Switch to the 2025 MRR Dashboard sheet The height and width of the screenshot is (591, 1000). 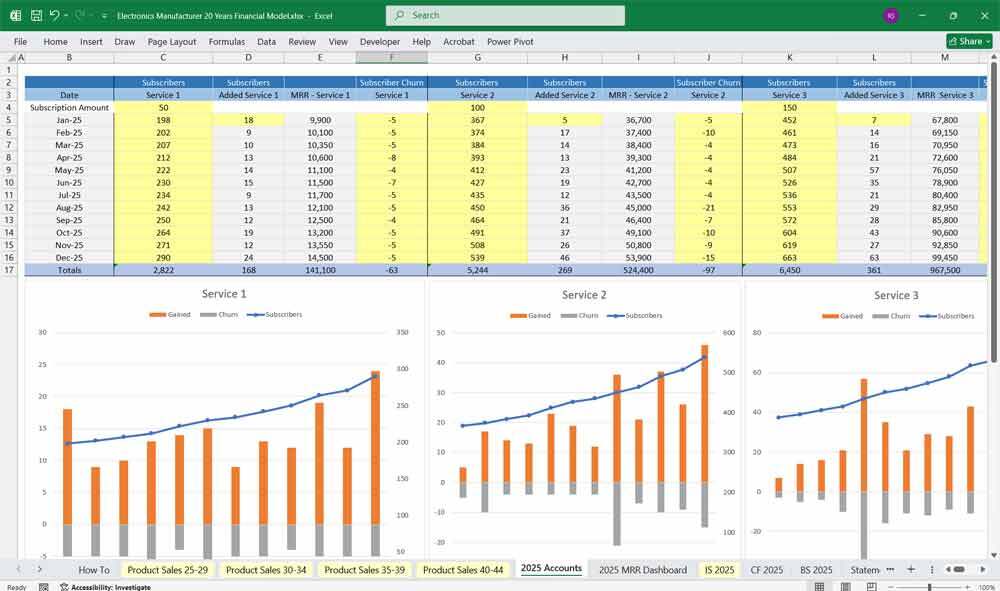pos(643,569)
